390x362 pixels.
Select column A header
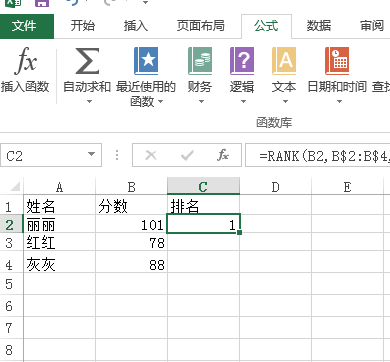click(x=60, y=187)
